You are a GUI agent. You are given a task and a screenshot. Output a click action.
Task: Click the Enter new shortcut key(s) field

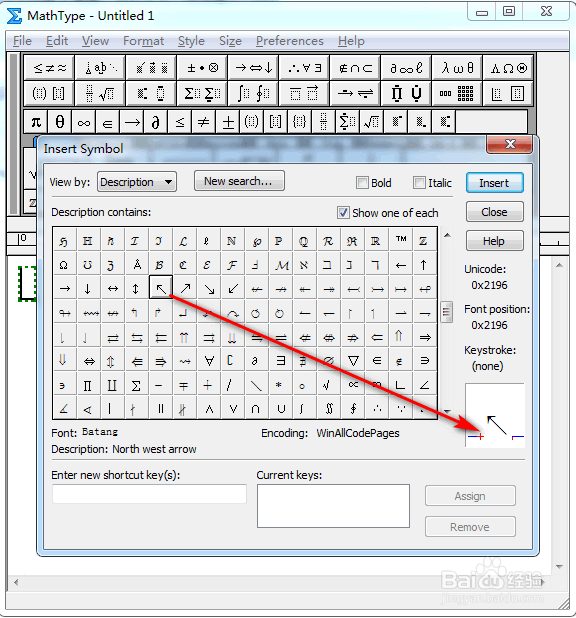(x=149, y=494)
